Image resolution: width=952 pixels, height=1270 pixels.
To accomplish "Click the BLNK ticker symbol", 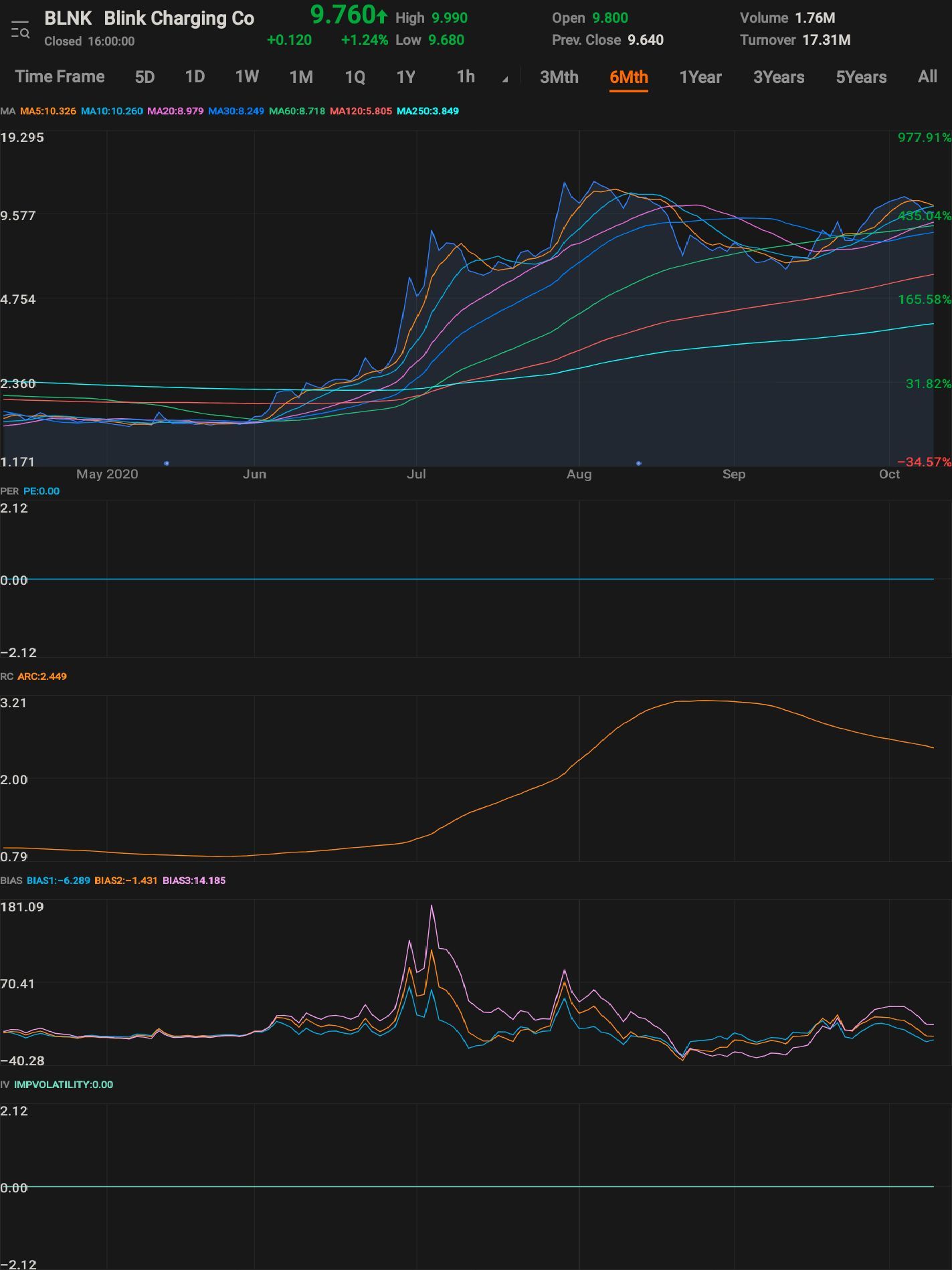I will [68, 19].
